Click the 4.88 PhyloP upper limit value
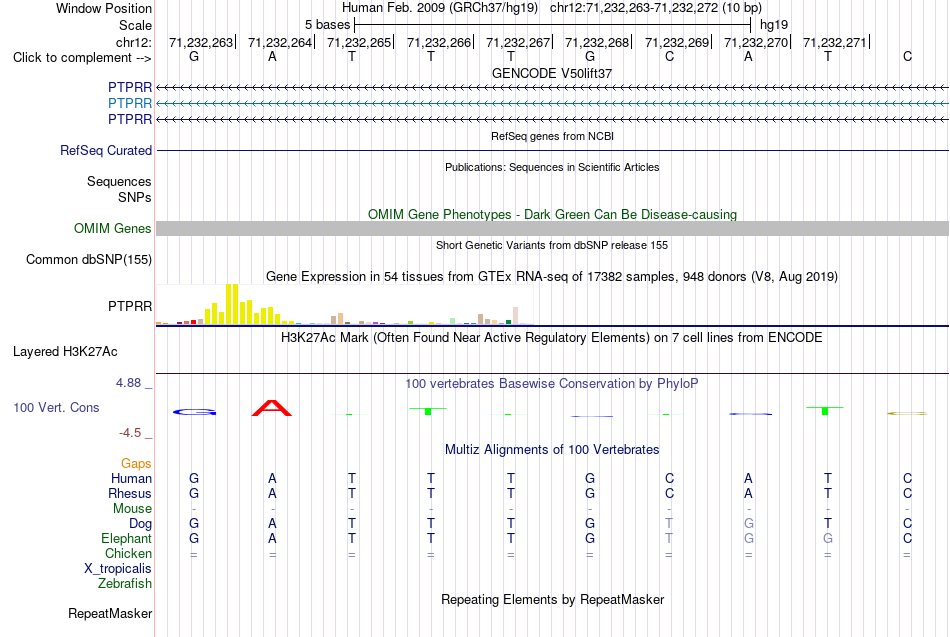The height and width of the screenshot is (637, 950). tap(128, 383)
